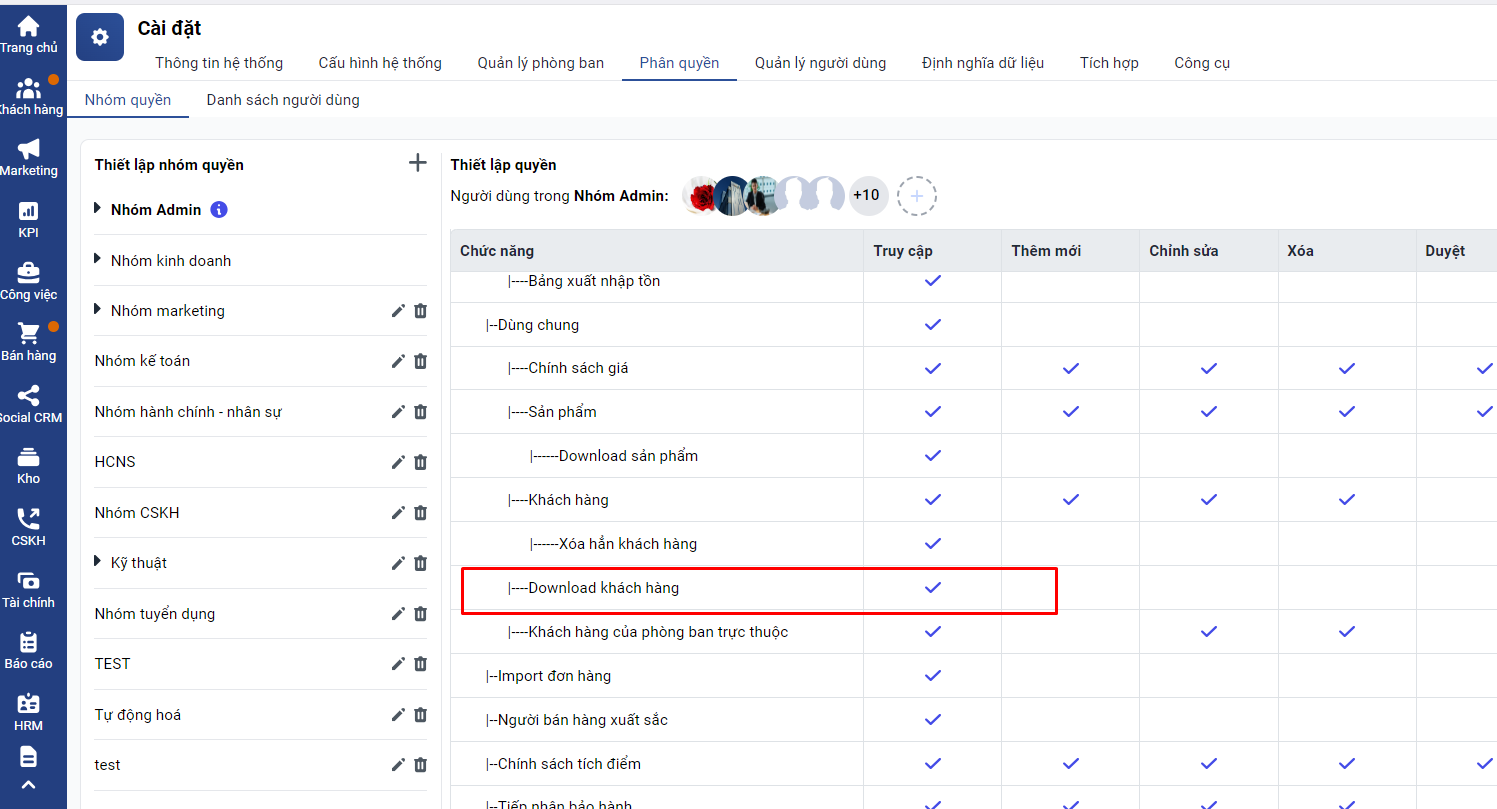Viewport: 1497px width, 809px height.
Task: Click the KPI chart icon in sidebar
Action: (29, 212)
